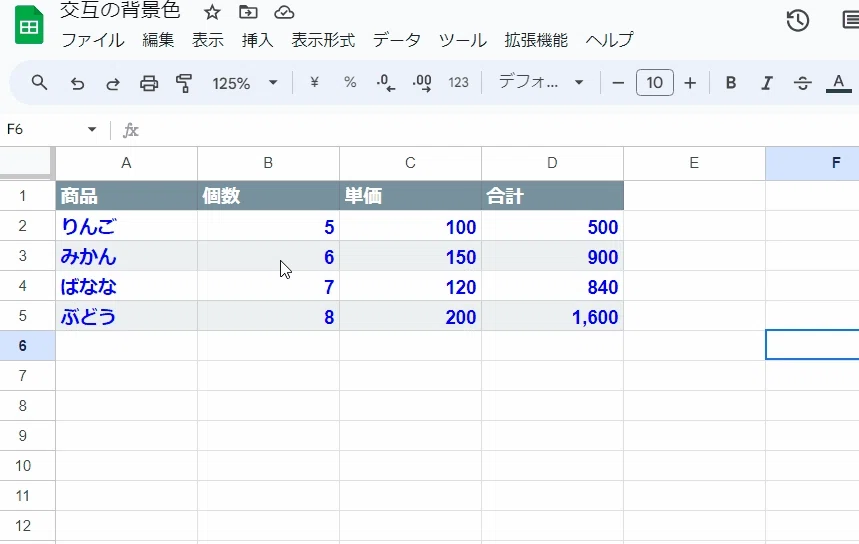Decrease decimal places
The width and height of the screenshot is (859, 544).
[x=386, y=83]
